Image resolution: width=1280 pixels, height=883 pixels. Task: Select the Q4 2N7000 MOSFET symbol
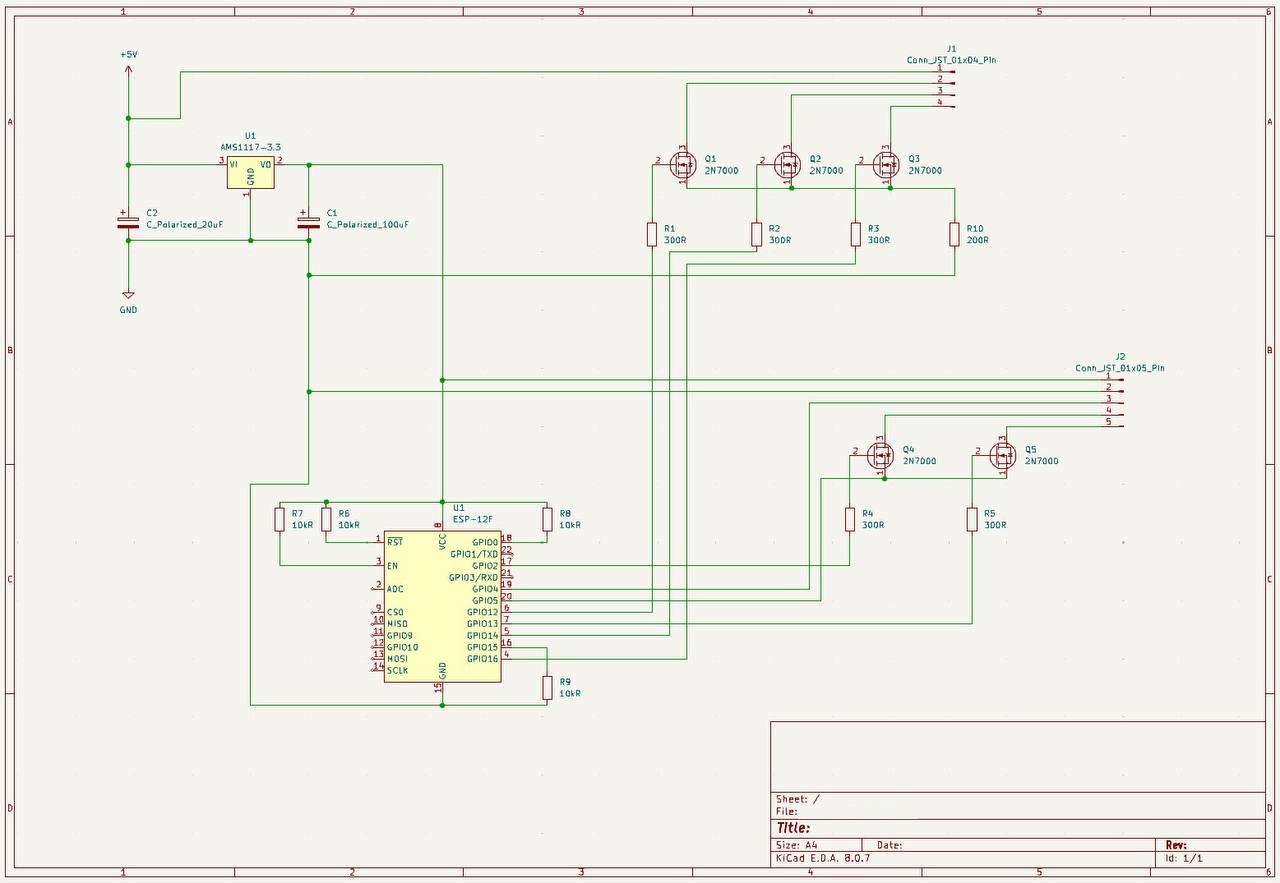tap(880, 455)
